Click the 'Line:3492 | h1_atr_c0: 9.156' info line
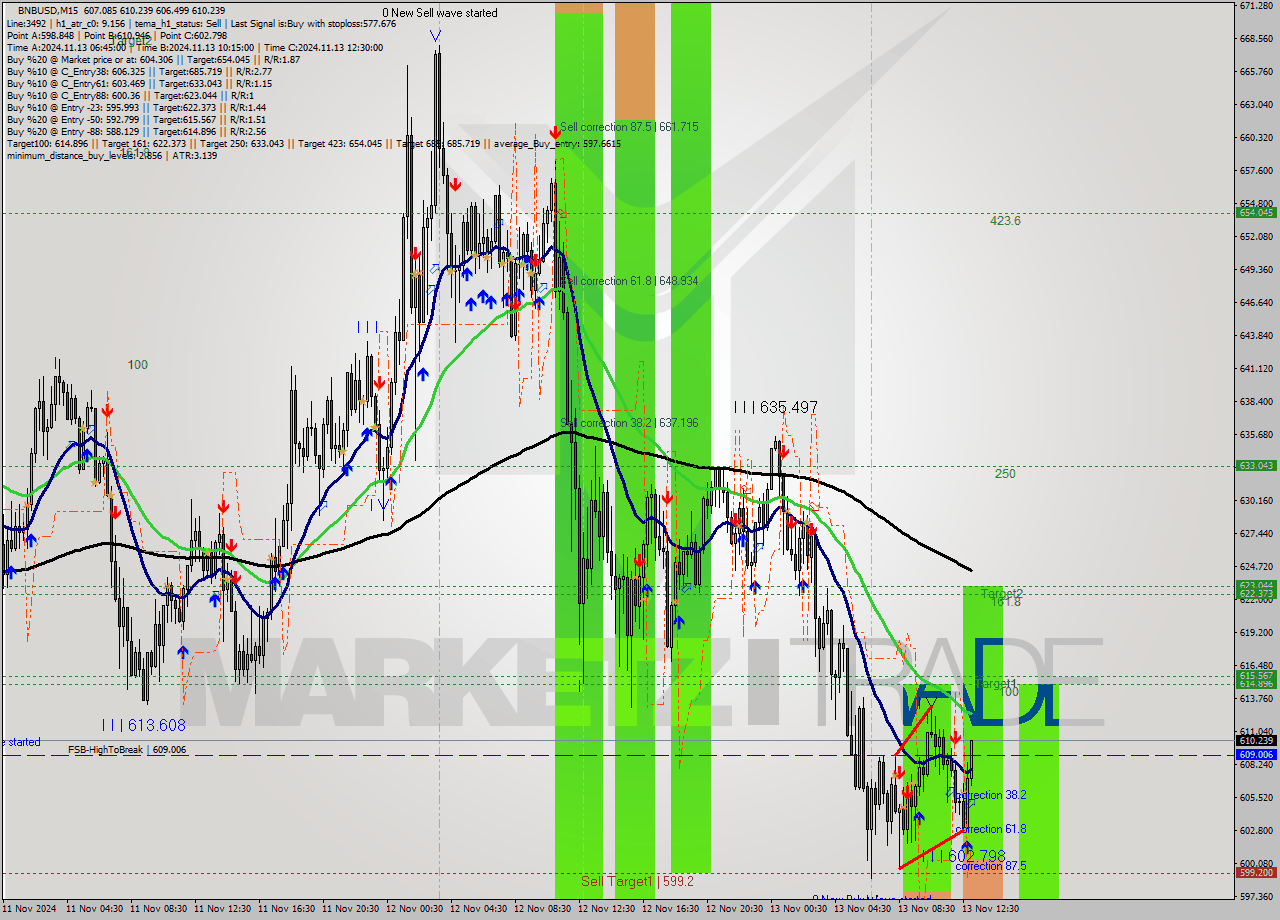1280x920 pixels. point(66,22)
